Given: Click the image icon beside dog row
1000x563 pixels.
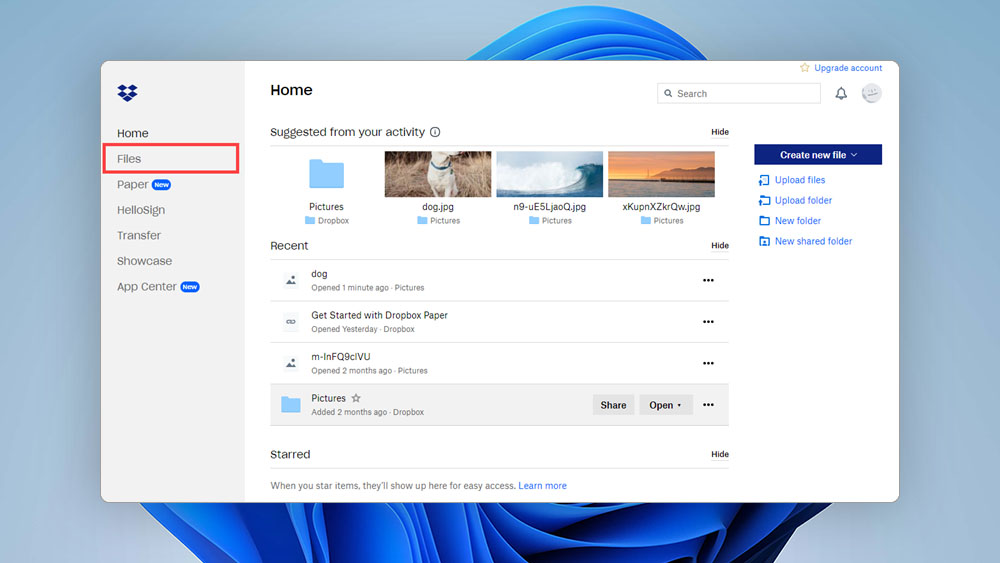Looking at the screenshot, I should click(x=291, y=280).
